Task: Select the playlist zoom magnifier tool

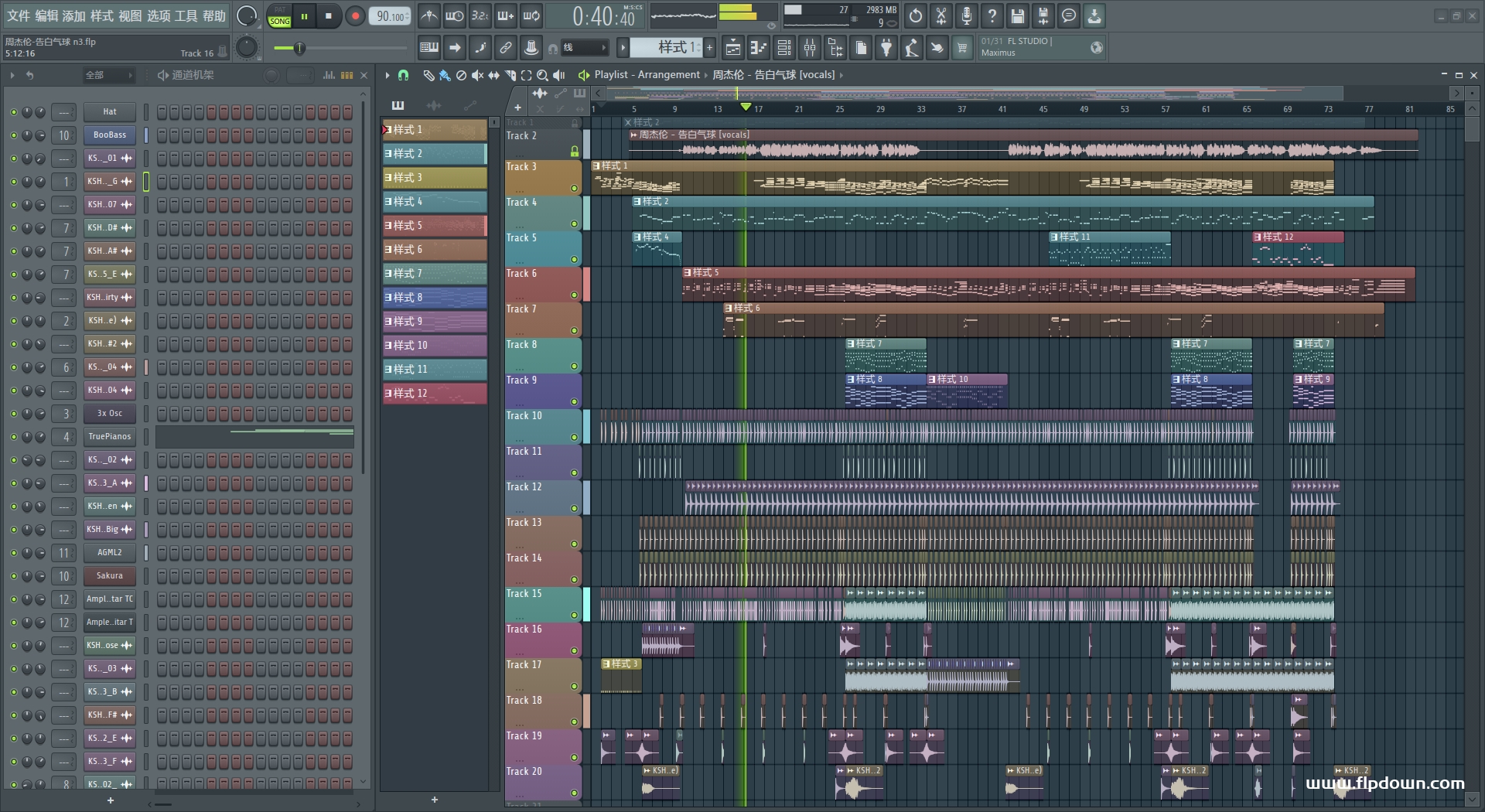Action: pyautogui.click(x=543, y=75)
